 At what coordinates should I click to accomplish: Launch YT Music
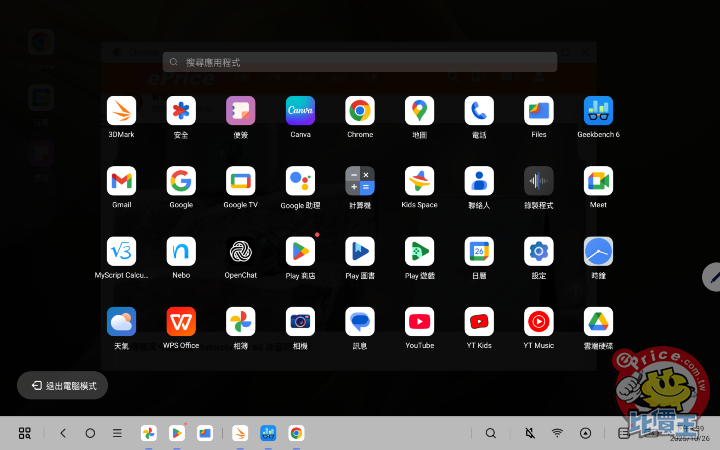[539, 321]
